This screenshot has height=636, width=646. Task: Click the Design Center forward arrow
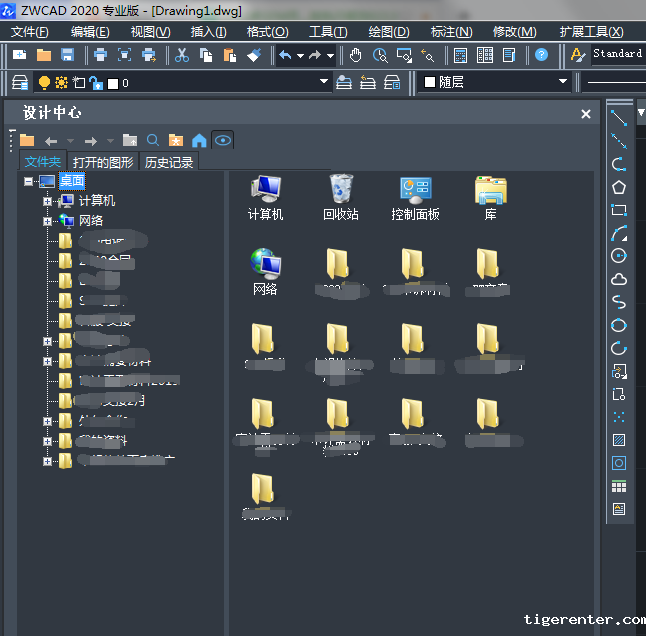[91, 141]
